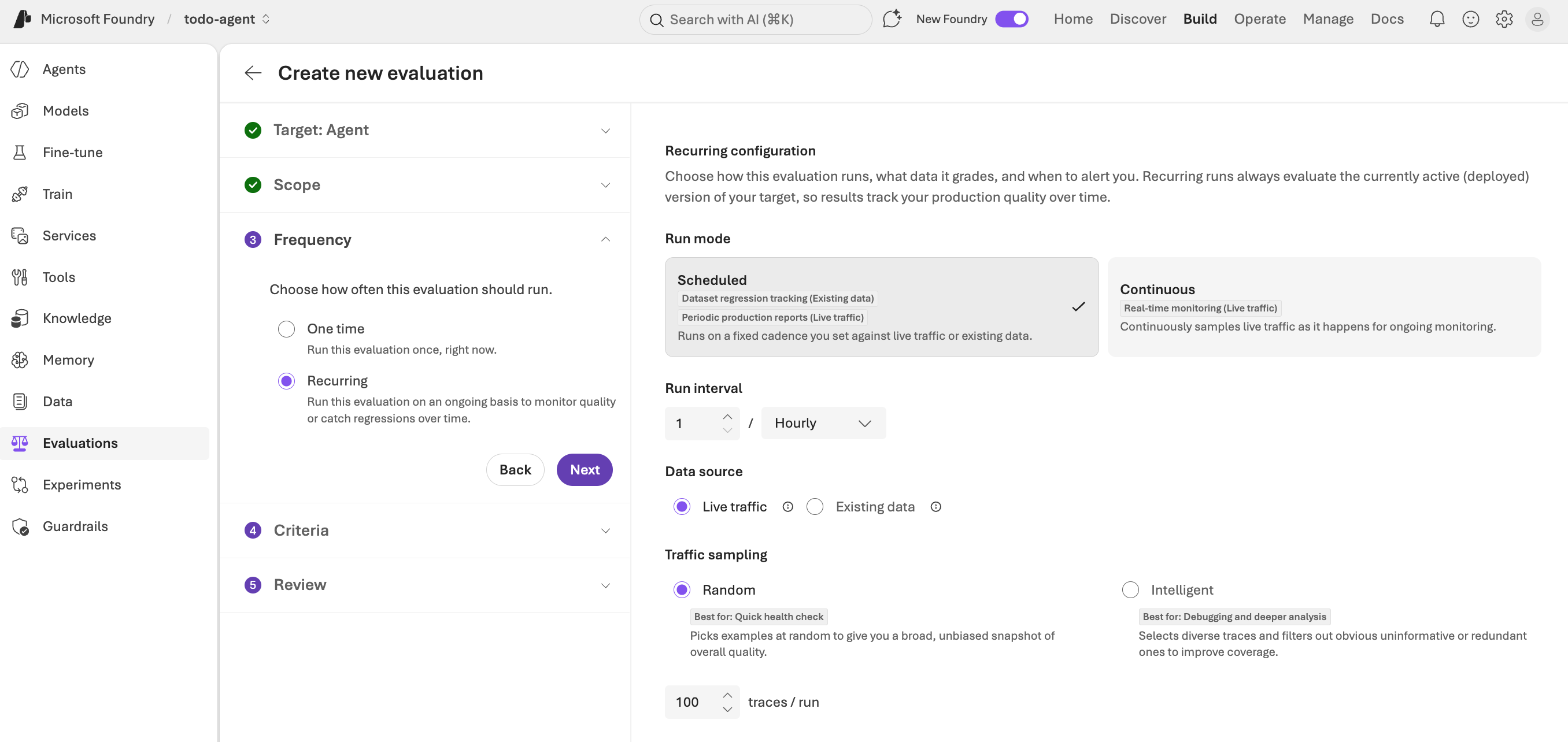This screenshot has height=742, width=1568.
Task: Go to the Discover tab
Action: [1138, 19]
